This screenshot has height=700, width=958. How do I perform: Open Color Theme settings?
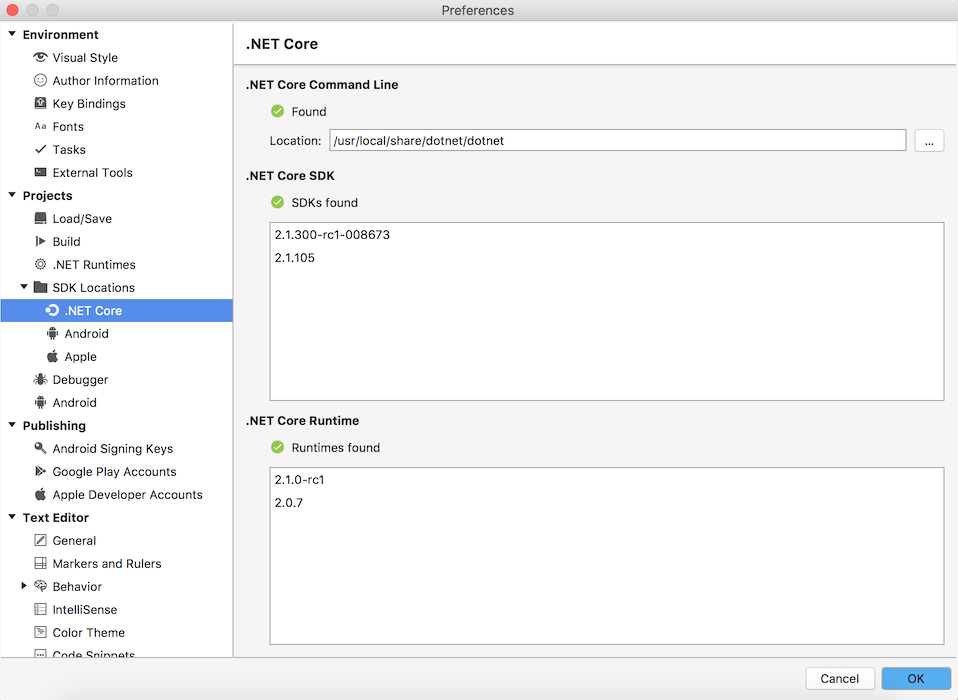[89, 632]
